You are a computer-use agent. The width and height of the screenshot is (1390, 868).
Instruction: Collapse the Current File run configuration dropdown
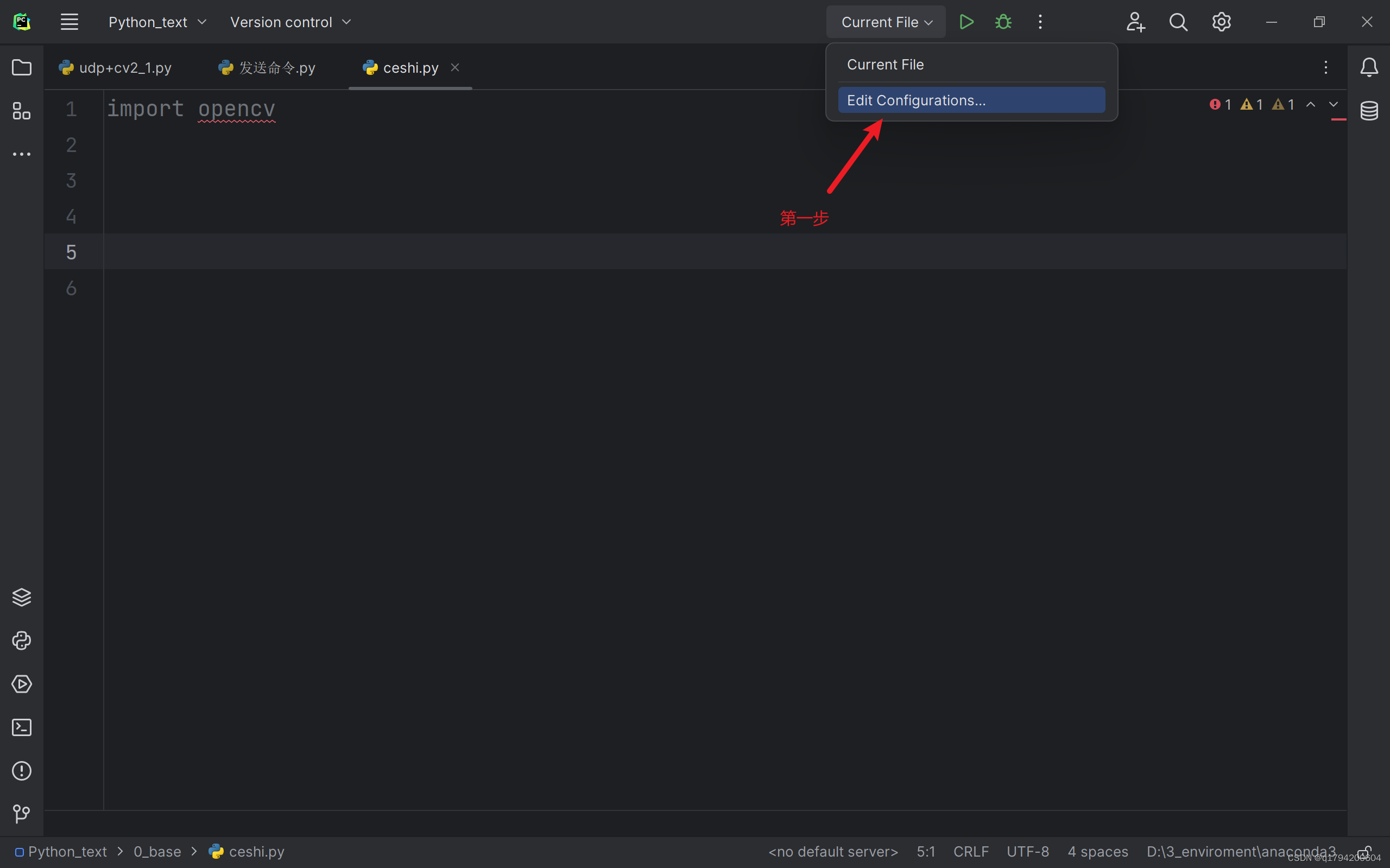pyautogui.click(x=886, y=22)
